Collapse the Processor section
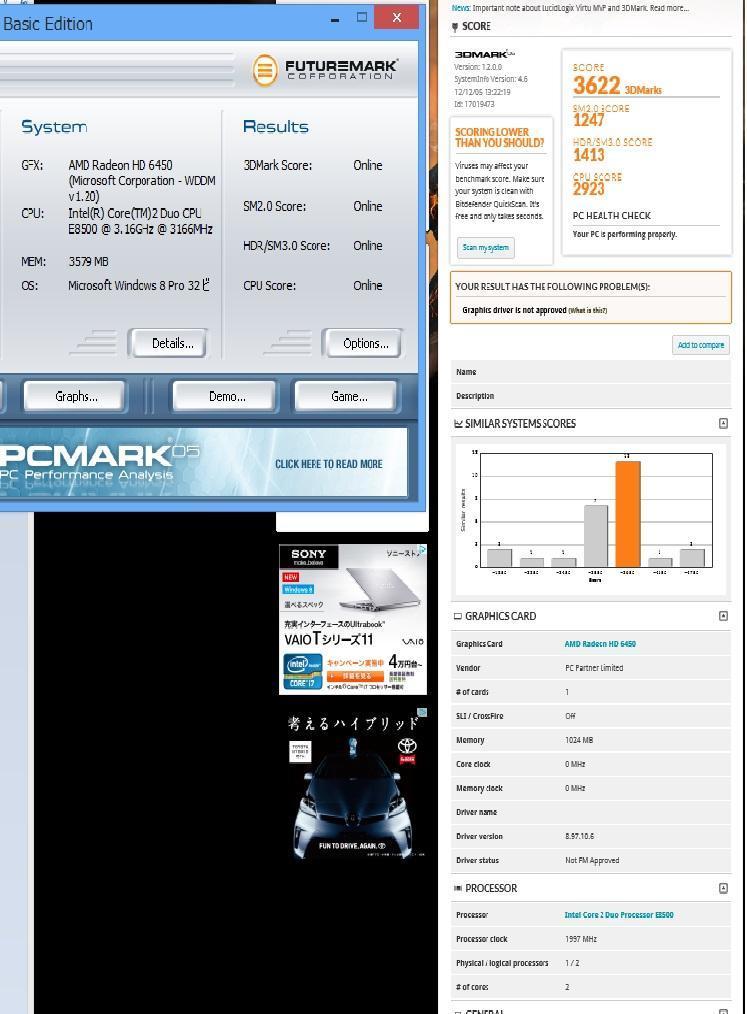747x1014 pixels. pyautogui.click(x=723, y=888)
